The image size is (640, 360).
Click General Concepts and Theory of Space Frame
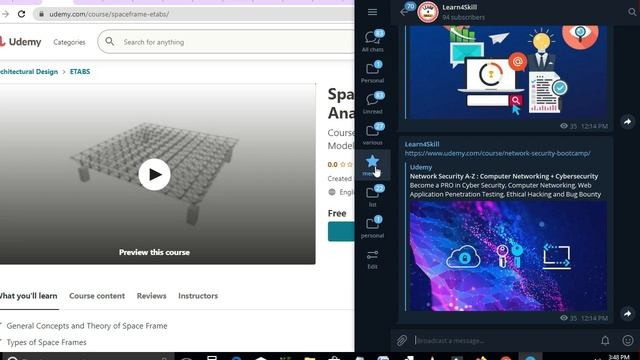pyautogui.click(x=87, y=326)
